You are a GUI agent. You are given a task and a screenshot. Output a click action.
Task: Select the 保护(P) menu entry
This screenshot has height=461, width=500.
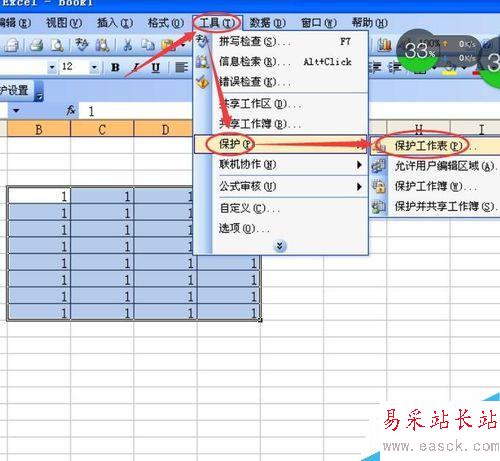coord(281,144)
